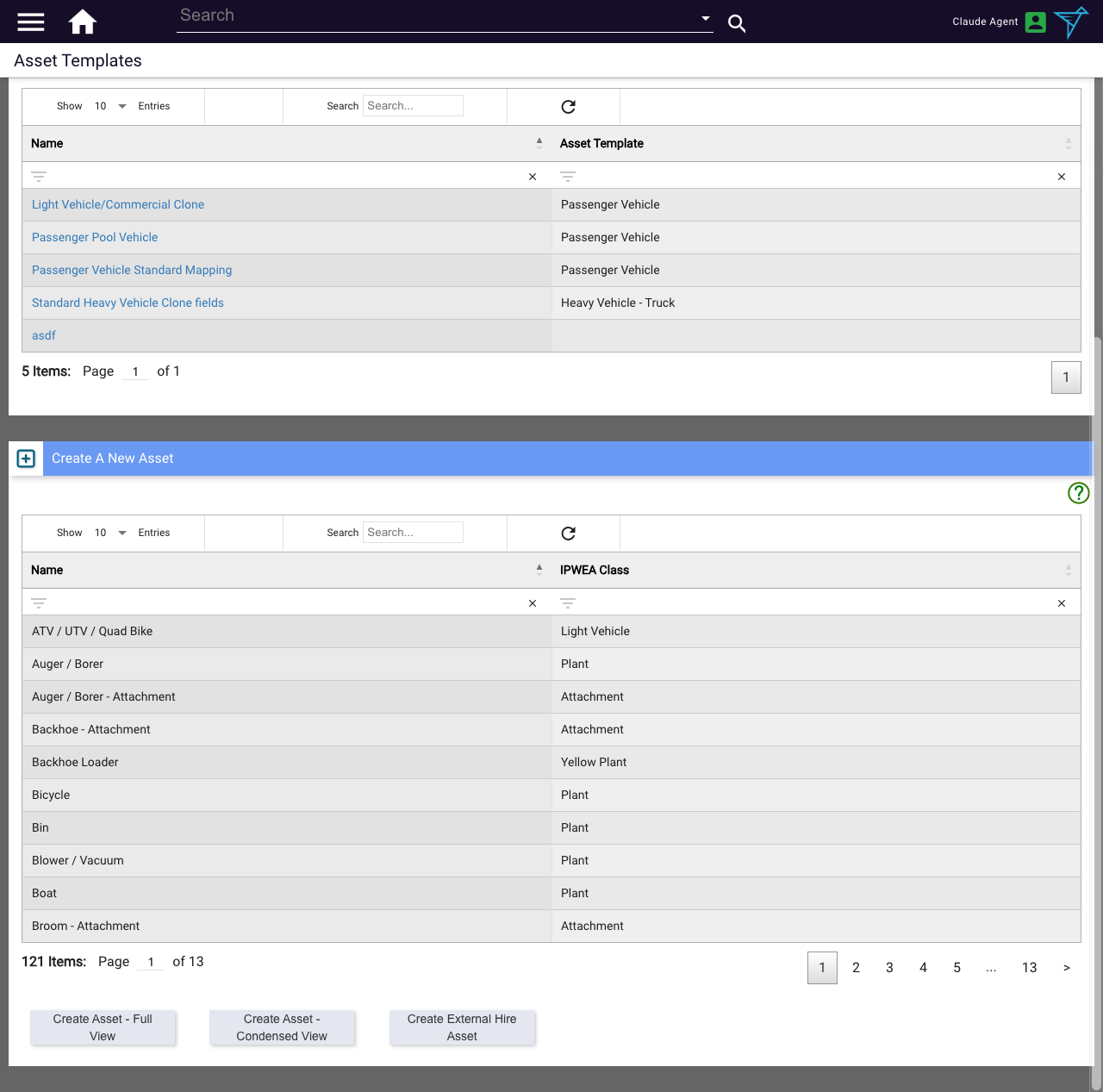Change entries shown in templates table

[x=110, y=106]
